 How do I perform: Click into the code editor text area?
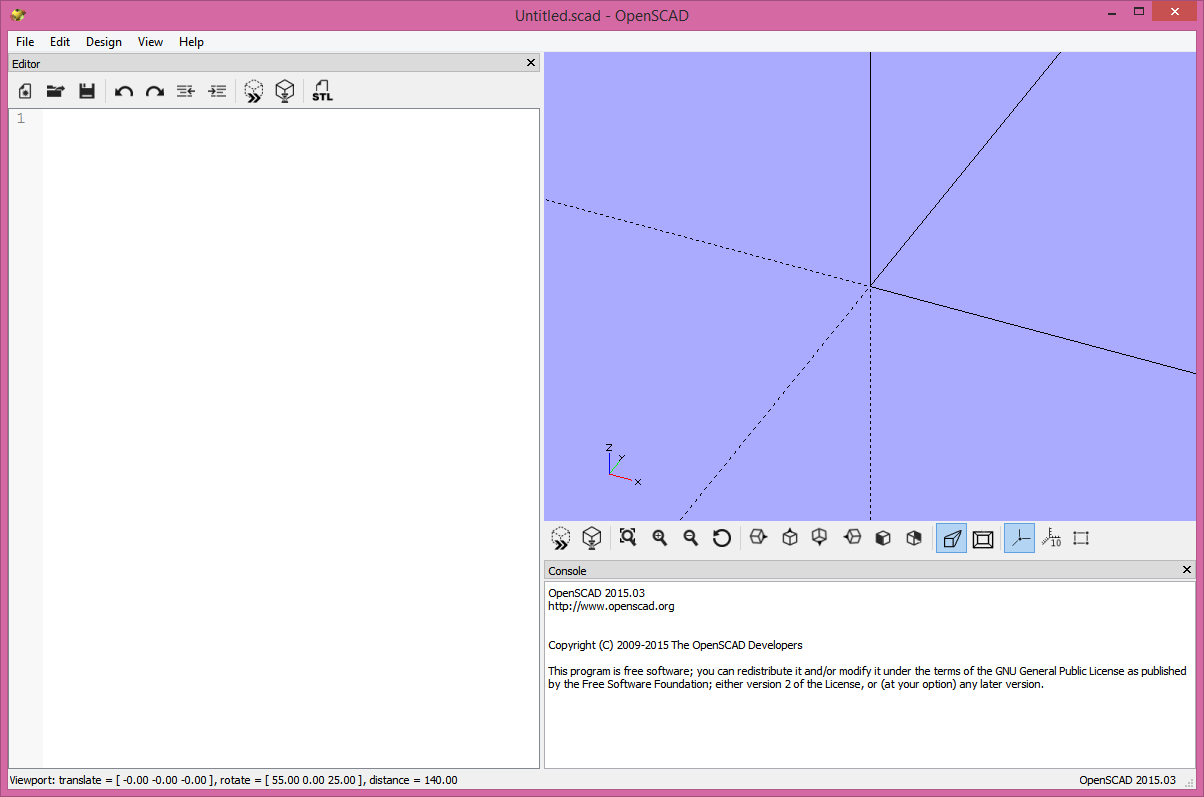coord(291,438)
